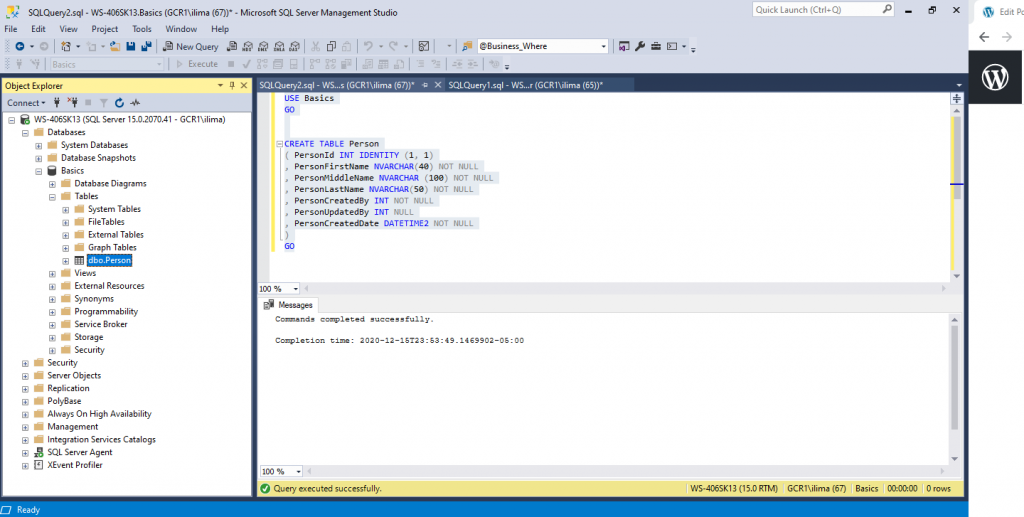Open the @Business_Where find dropdown

603,46
